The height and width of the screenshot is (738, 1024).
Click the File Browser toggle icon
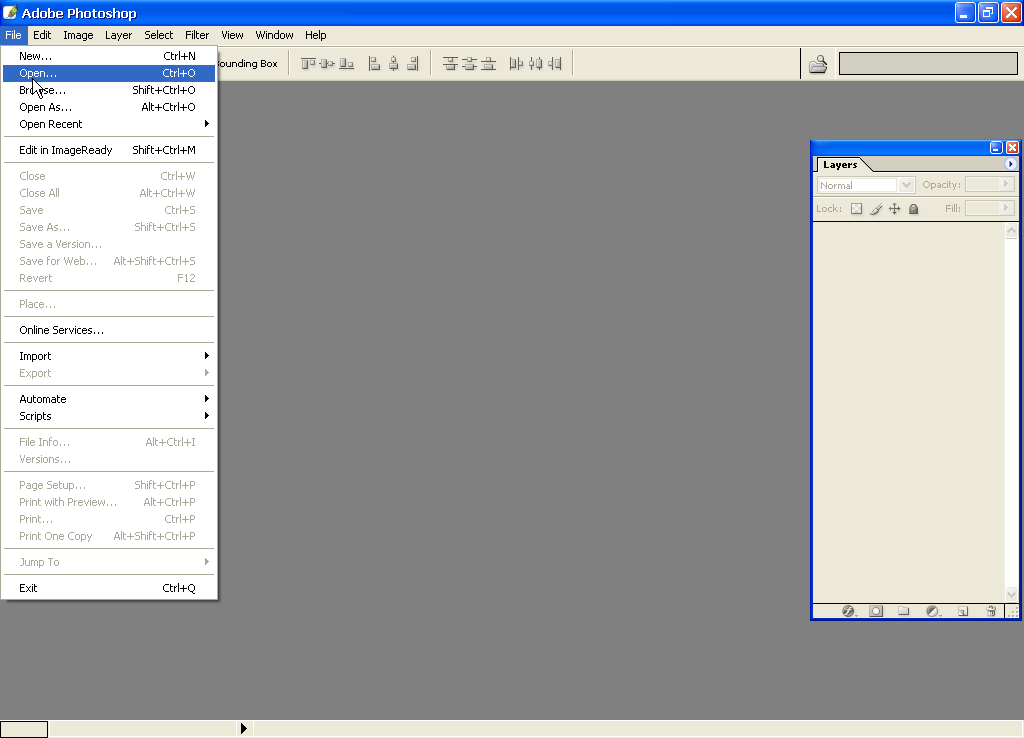coord(818,65)
